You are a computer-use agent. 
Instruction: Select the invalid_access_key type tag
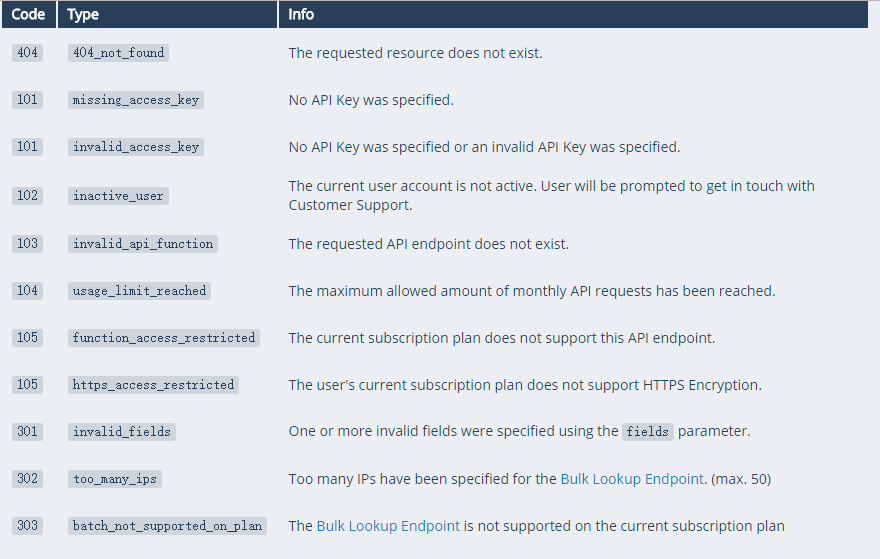coord(136,147)
